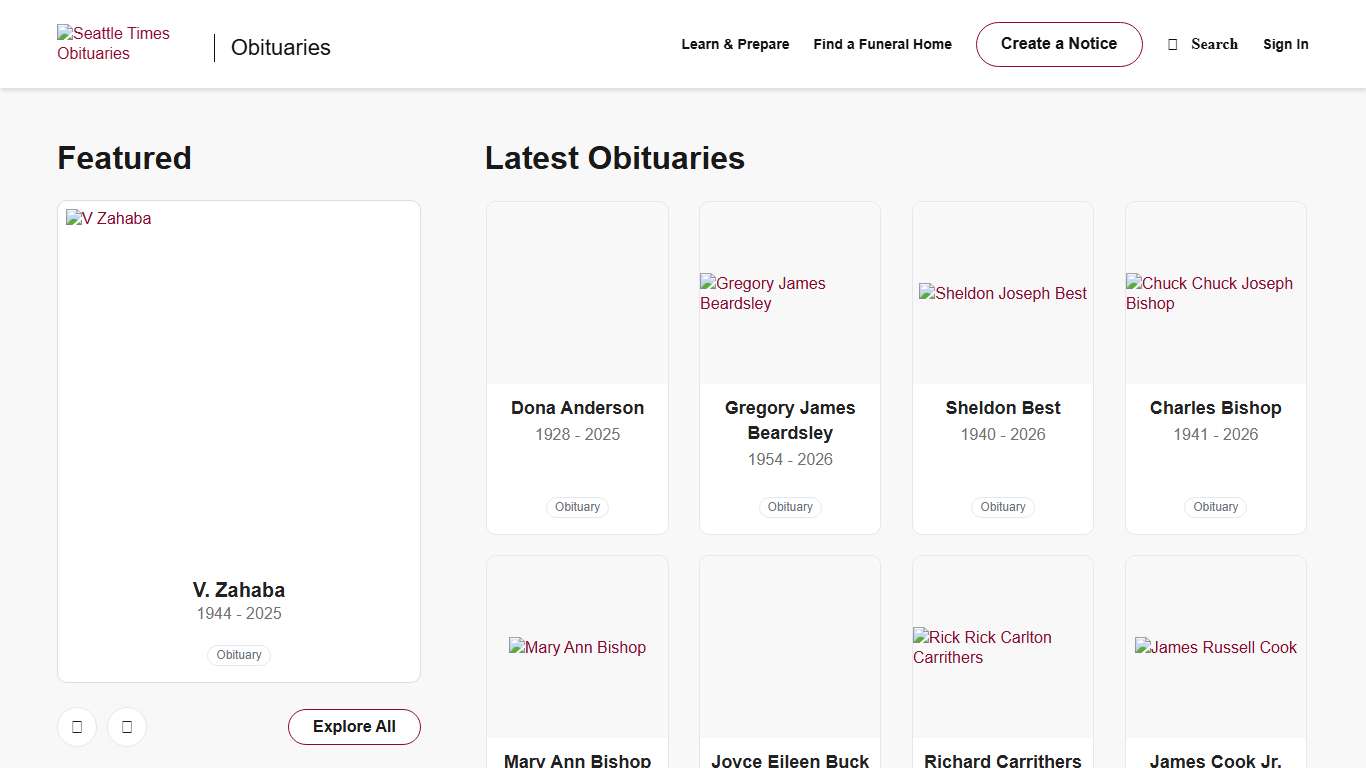This screenshot has width=1366, height=768.
Task: Select V. Zahaba name in Featured card
Action: click(239, 590)
